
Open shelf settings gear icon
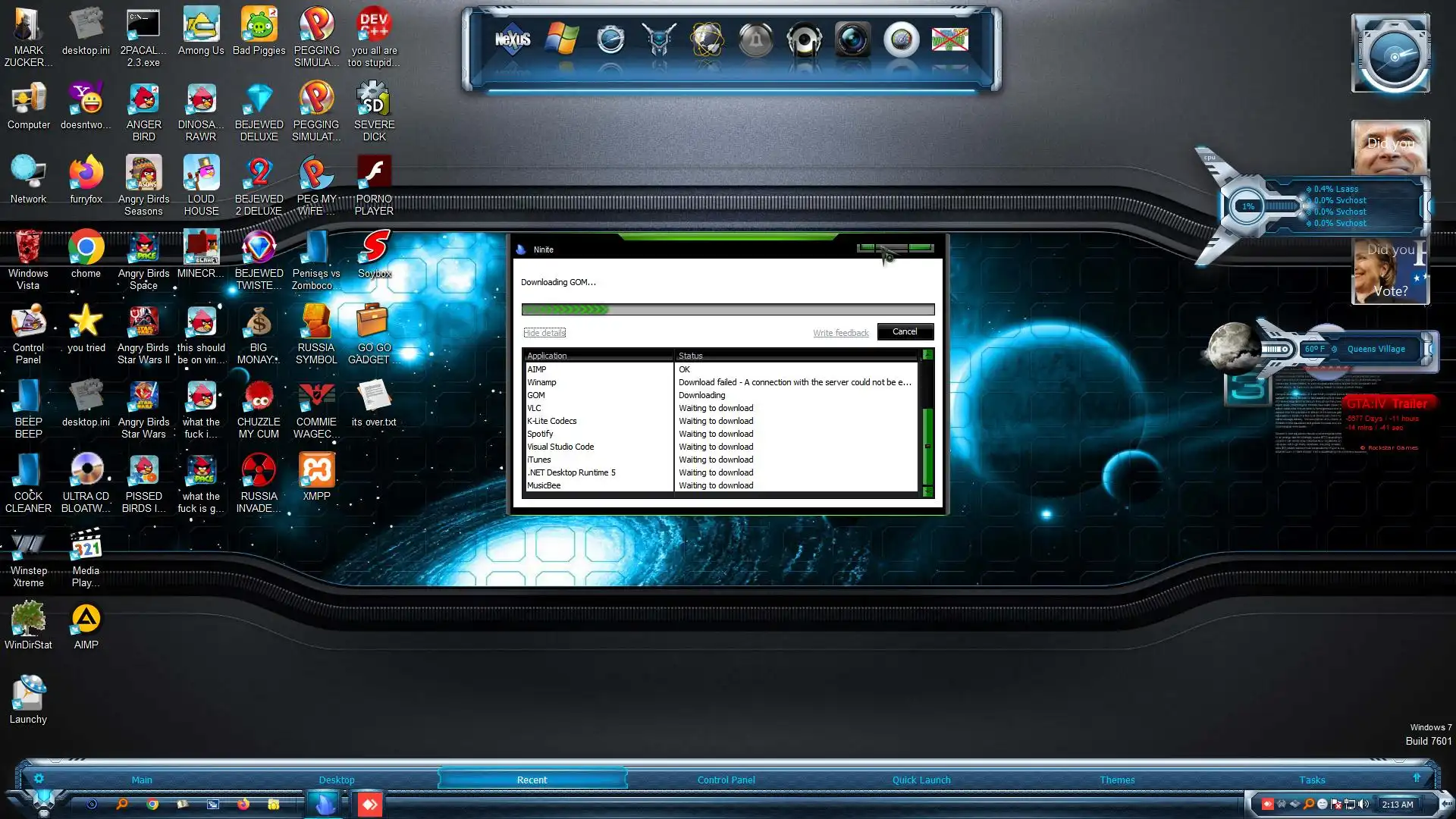coord(39,779)
